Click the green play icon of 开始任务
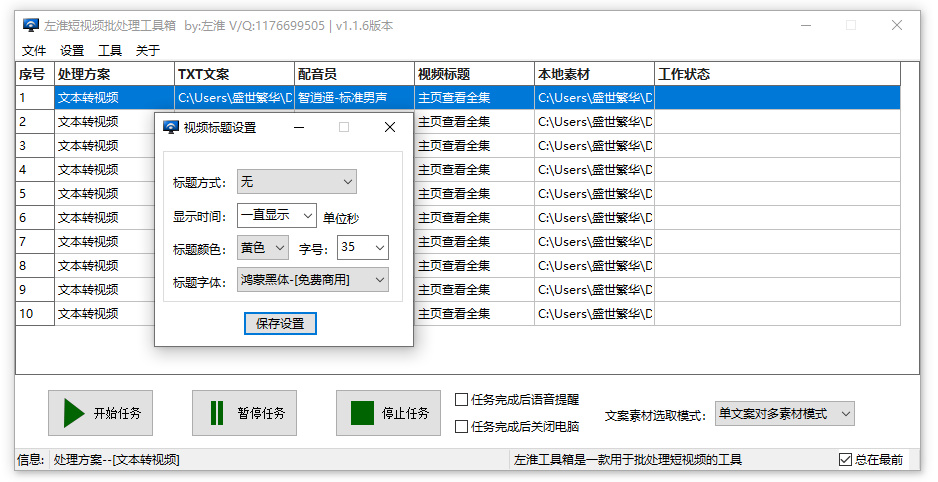 74,413
